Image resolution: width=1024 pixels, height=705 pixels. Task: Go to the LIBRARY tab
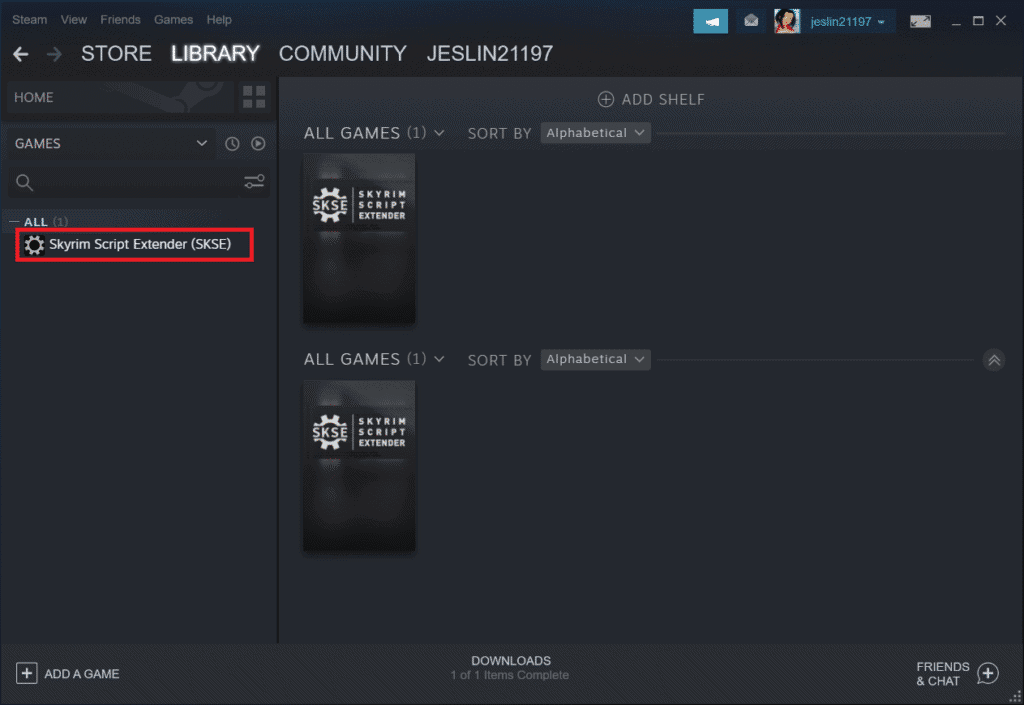click(216, 54)
